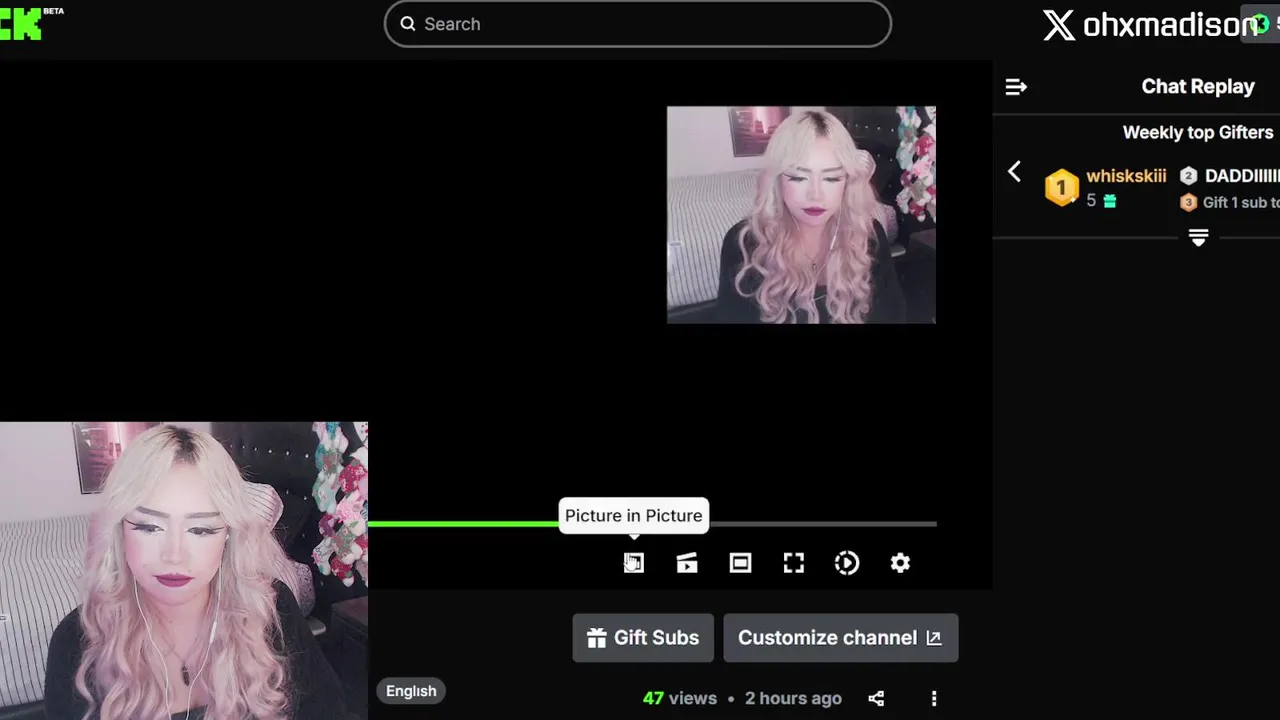Click the magnifier icon in the search bar

(408, 24)
